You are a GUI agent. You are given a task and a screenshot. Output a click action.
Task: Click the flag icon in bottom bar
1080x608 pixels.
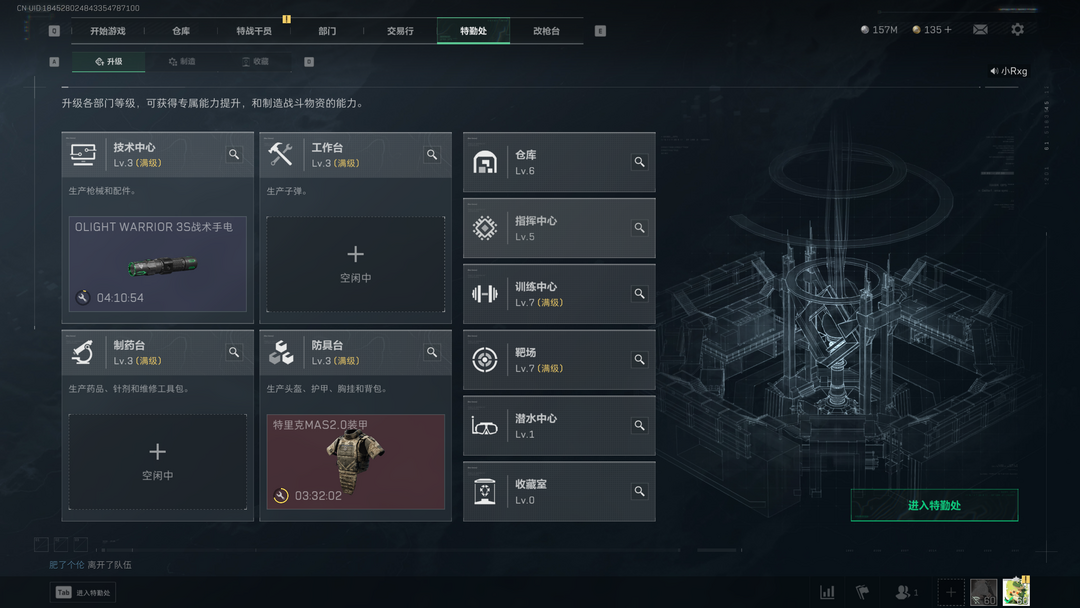click(x=862, y=592)
